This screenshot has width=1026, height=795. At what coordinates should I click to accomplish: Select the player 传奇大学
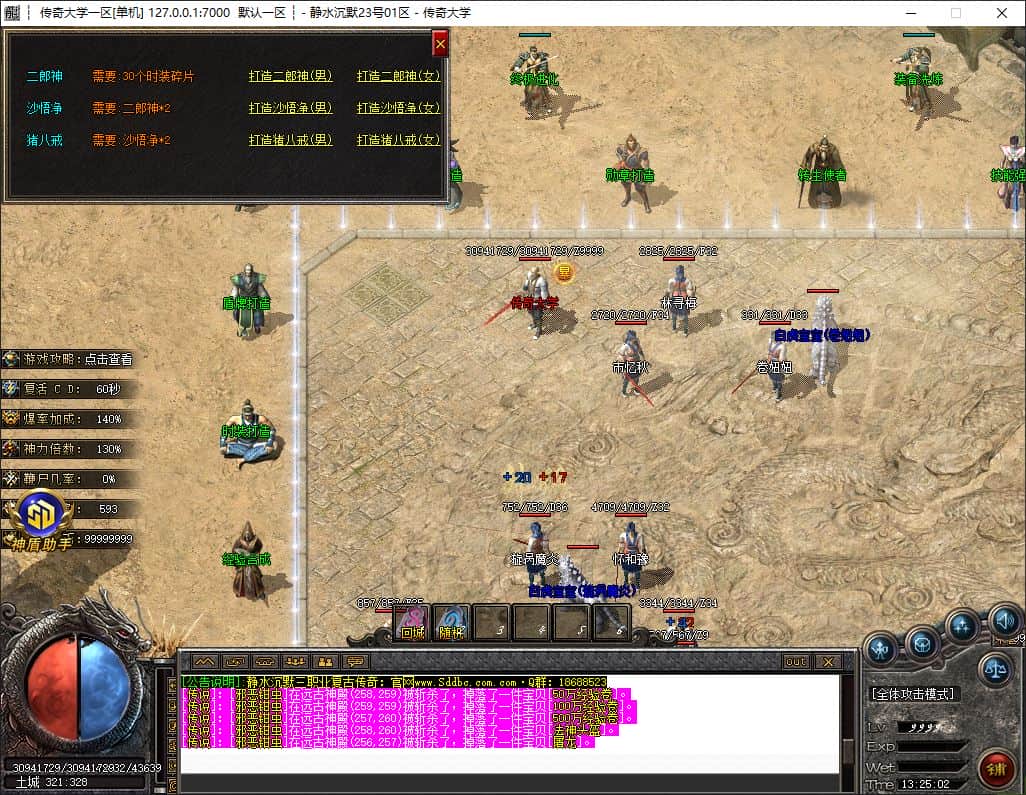pyautogui.click(x=536, y=301)
